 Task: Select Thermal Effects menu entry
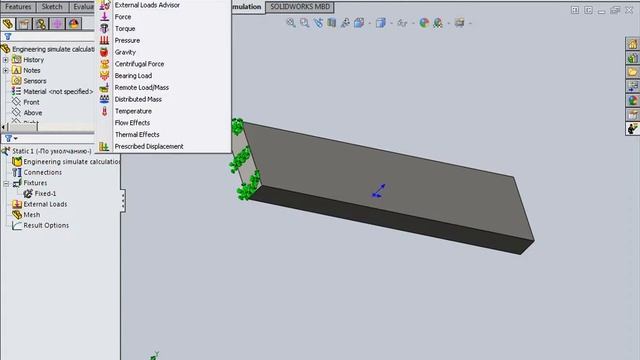click(137, 135)
